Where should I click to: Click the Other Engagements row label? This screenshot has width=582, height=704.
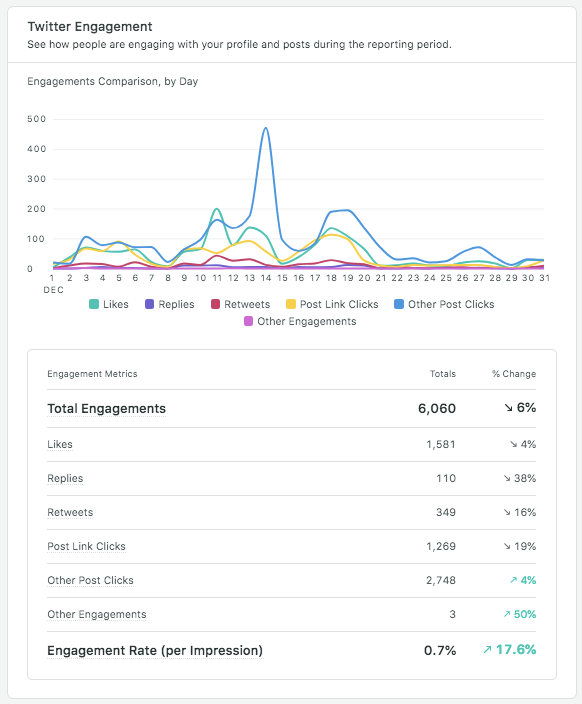[97, 614]
